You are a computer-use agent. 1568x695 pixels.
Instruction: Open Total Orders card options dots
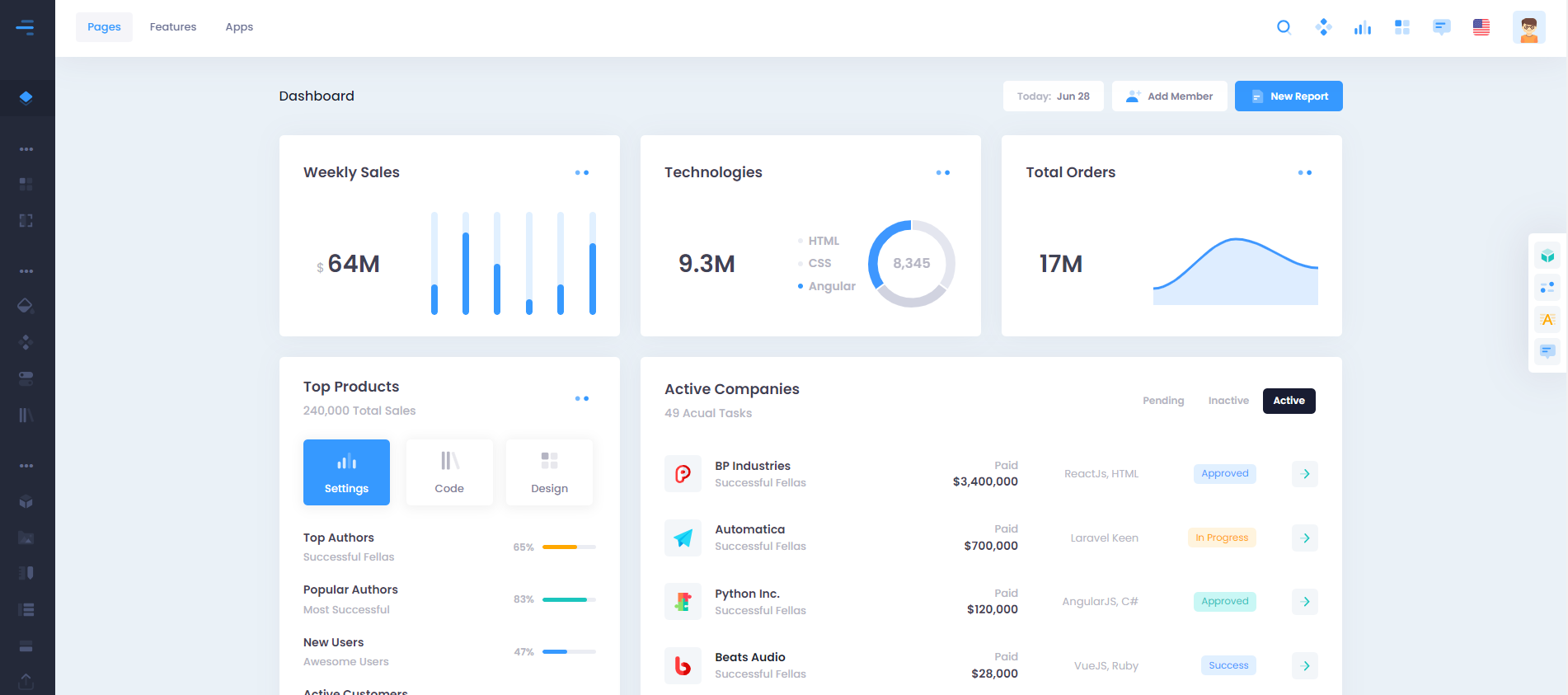(1305, 173)
